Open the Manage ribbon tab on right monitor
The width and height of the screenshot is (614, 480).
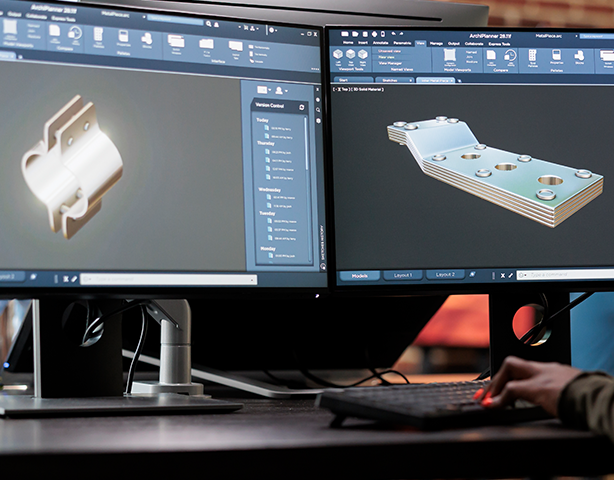[x=436, y=43]
